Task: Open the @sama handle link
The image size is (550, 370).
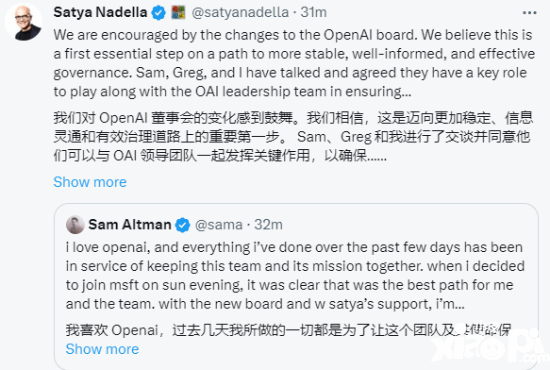Action: point(219,225)
